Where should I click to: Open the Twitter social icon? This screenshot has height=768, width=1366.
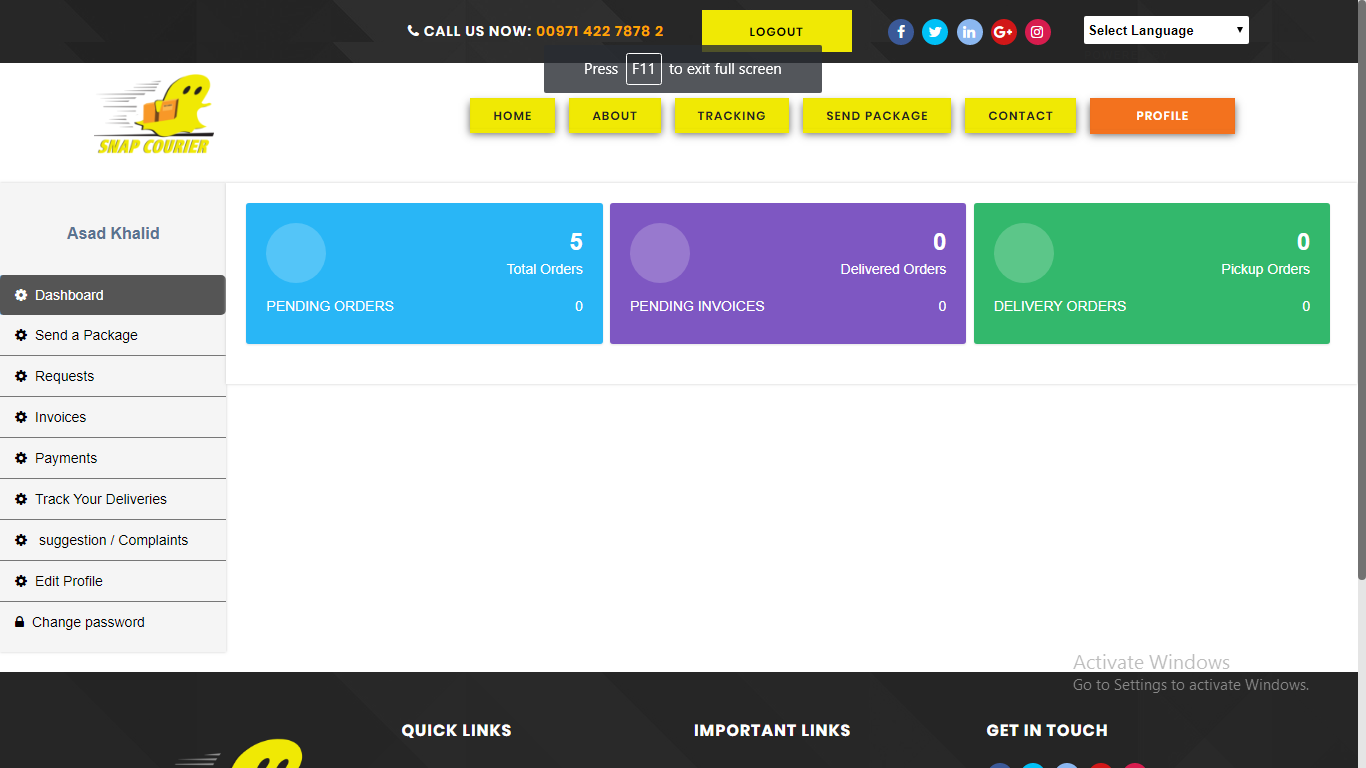[x=935, y=32]
